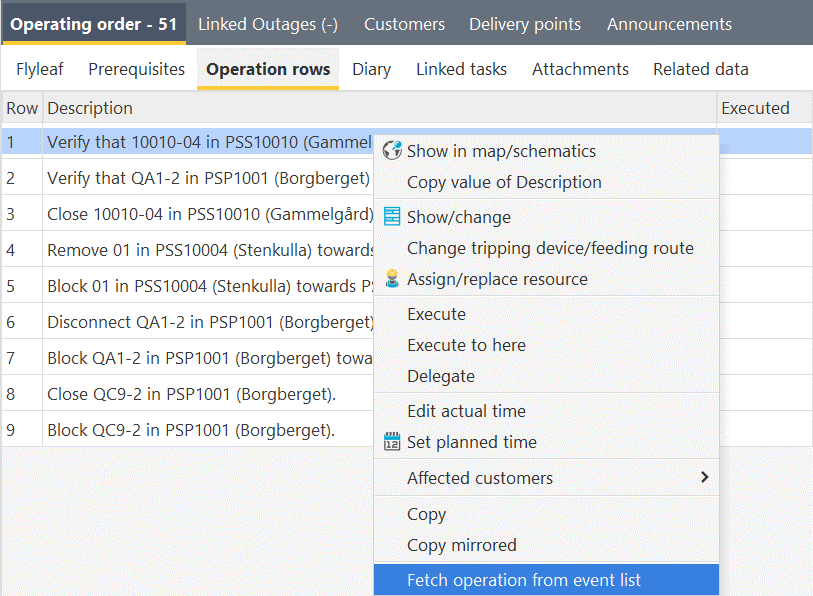Select Copy mirrored menu entry

coord(462,545)
